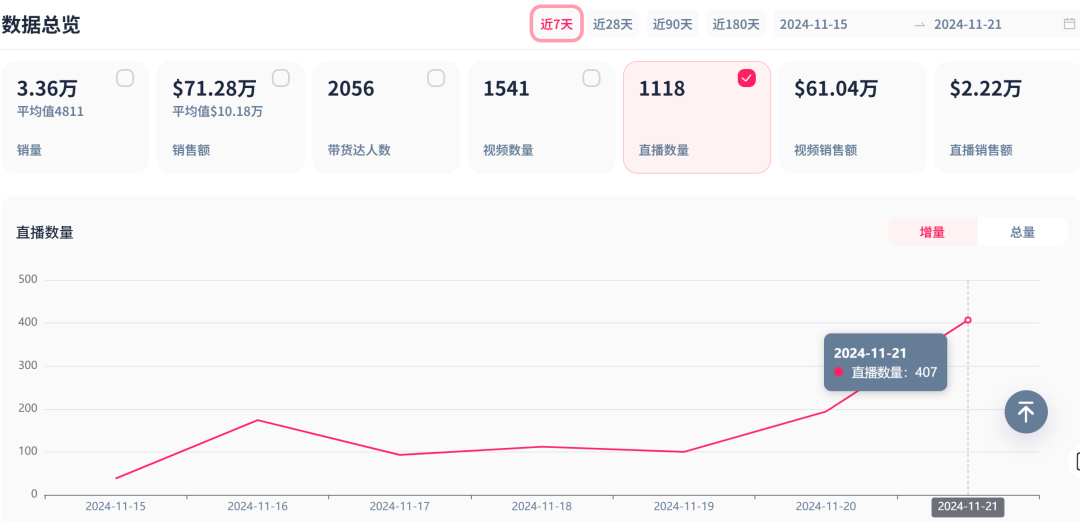
Task: Open the 直播销售额 $2.22万 card
Action: [x=1006, y=117]
